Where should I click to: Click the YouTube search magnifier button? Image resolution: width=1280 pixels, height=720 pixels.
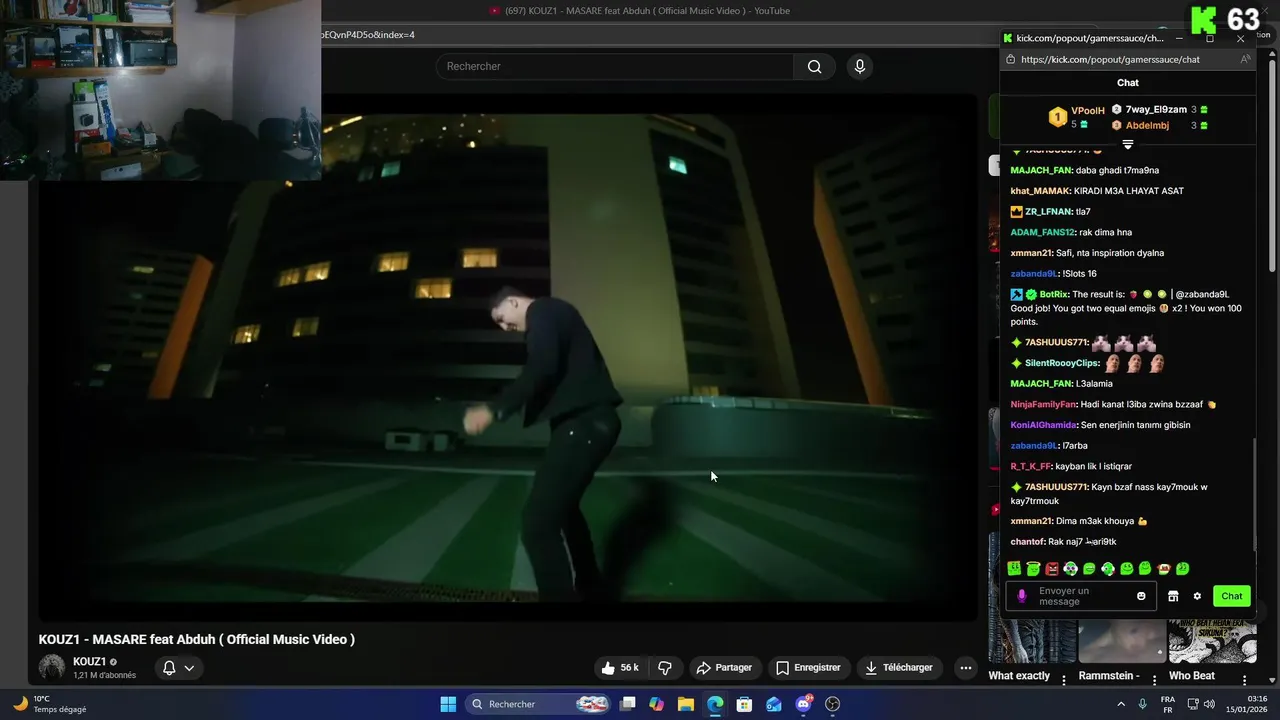pyautogui.click(x=815, y=67)
